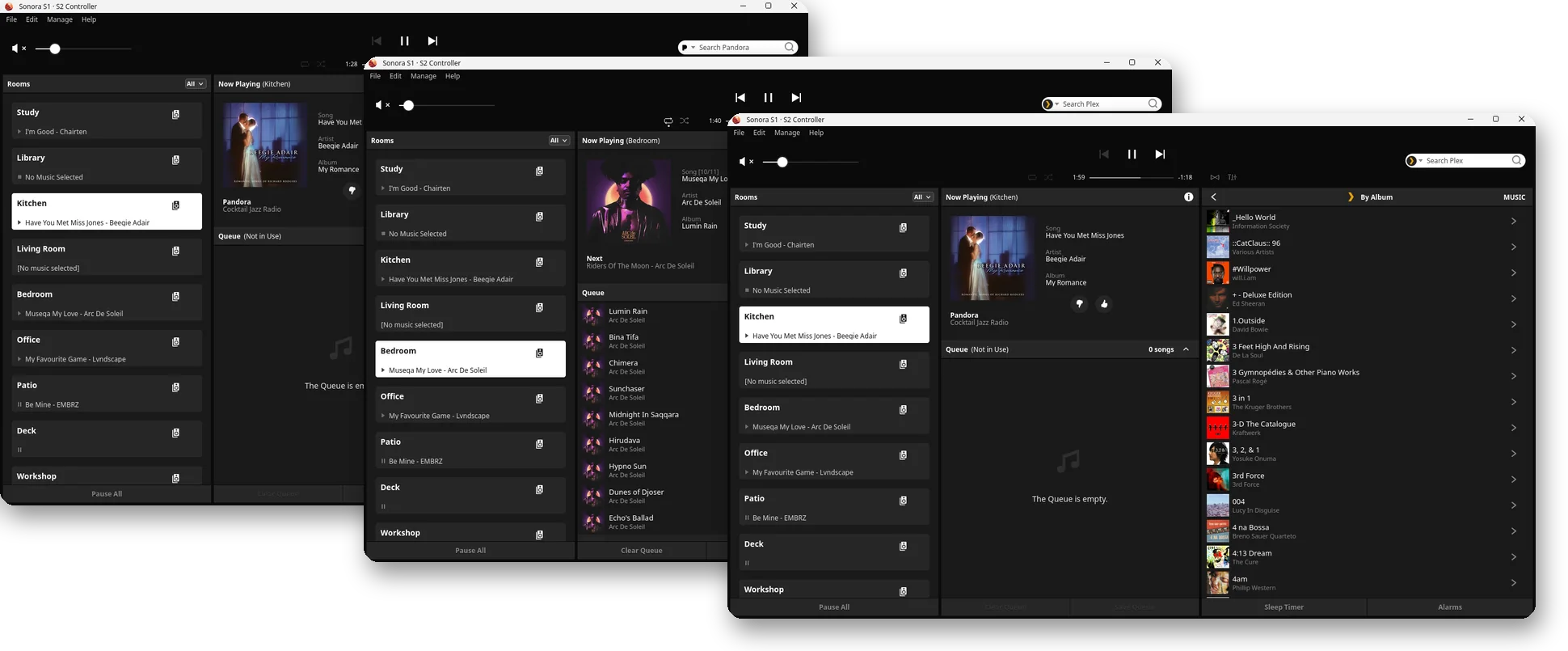Toggle crossfade in the front window
The height and width of the screenshot is (651, 1568).
point(1215,177)
